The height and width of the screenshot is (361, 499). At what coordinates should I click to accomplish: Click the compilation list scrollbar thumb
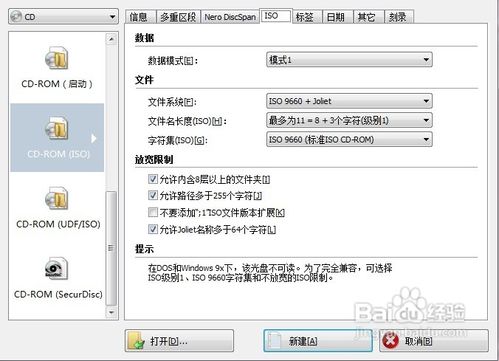(111, 248)
